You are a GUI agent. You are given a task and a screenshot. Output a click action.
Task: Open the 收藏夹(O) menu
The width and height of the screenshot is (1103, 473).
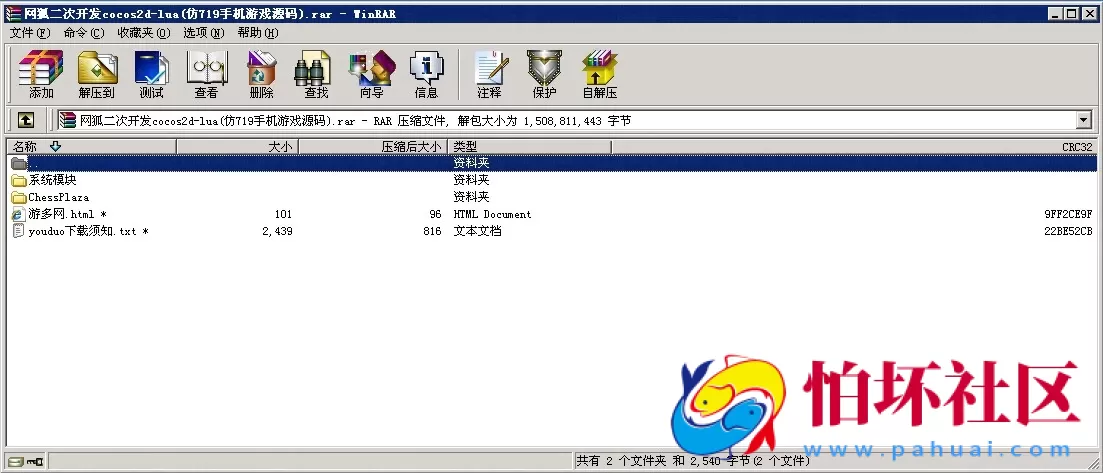click(x=144, y=32)
